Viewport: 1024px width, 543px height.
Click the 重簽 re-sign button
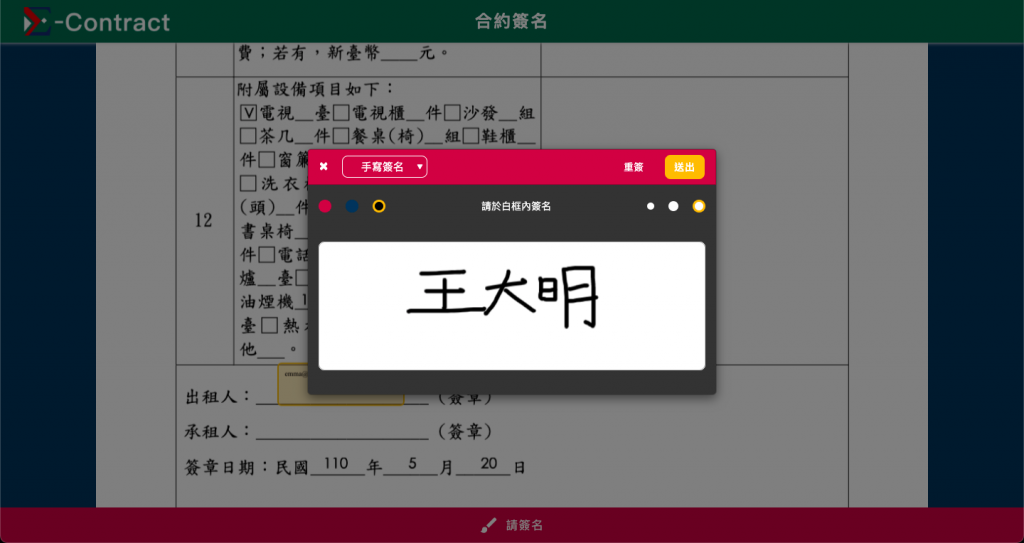(x=633, y=167)
